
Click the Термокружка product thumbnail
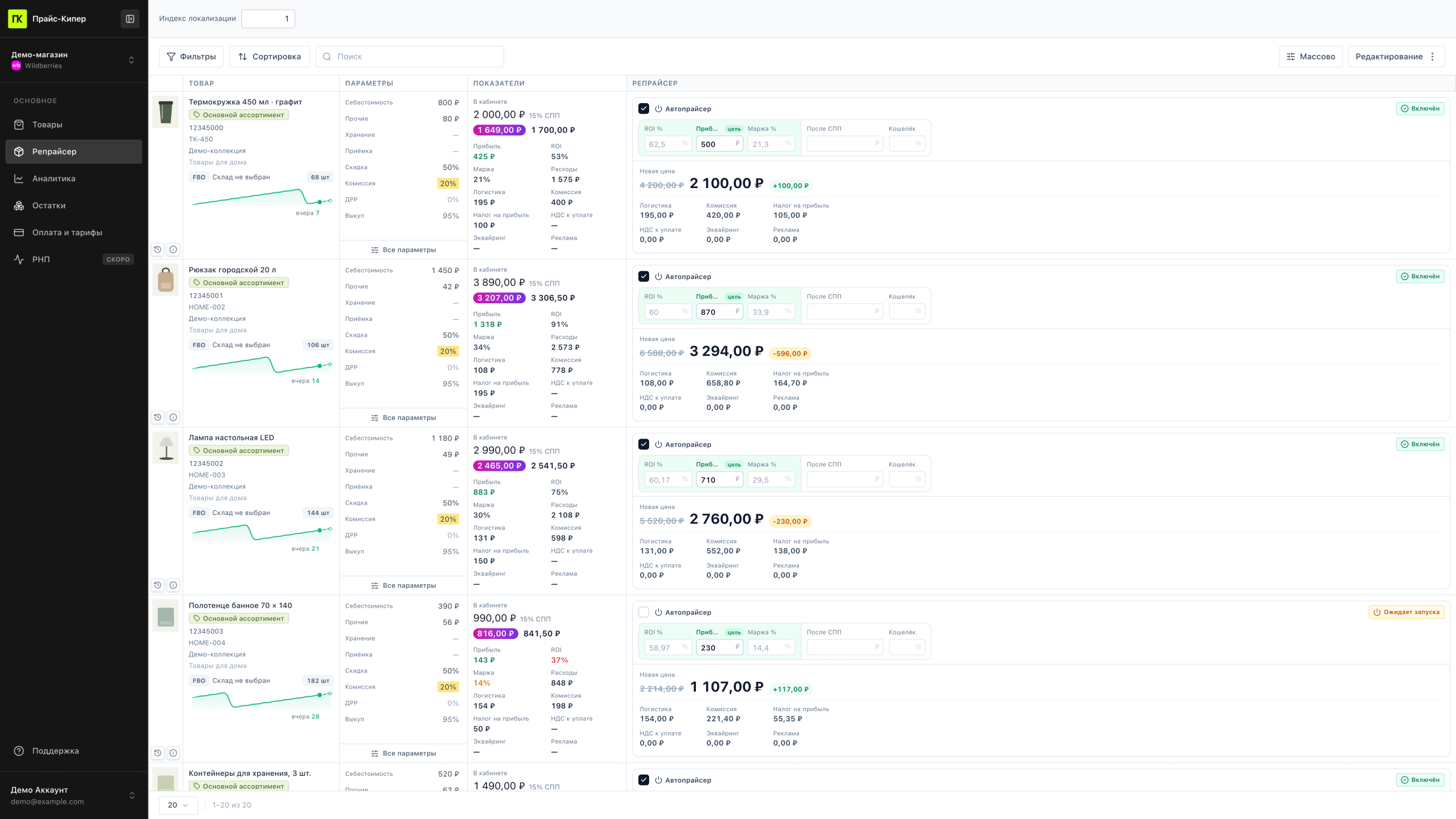point(166,112)
